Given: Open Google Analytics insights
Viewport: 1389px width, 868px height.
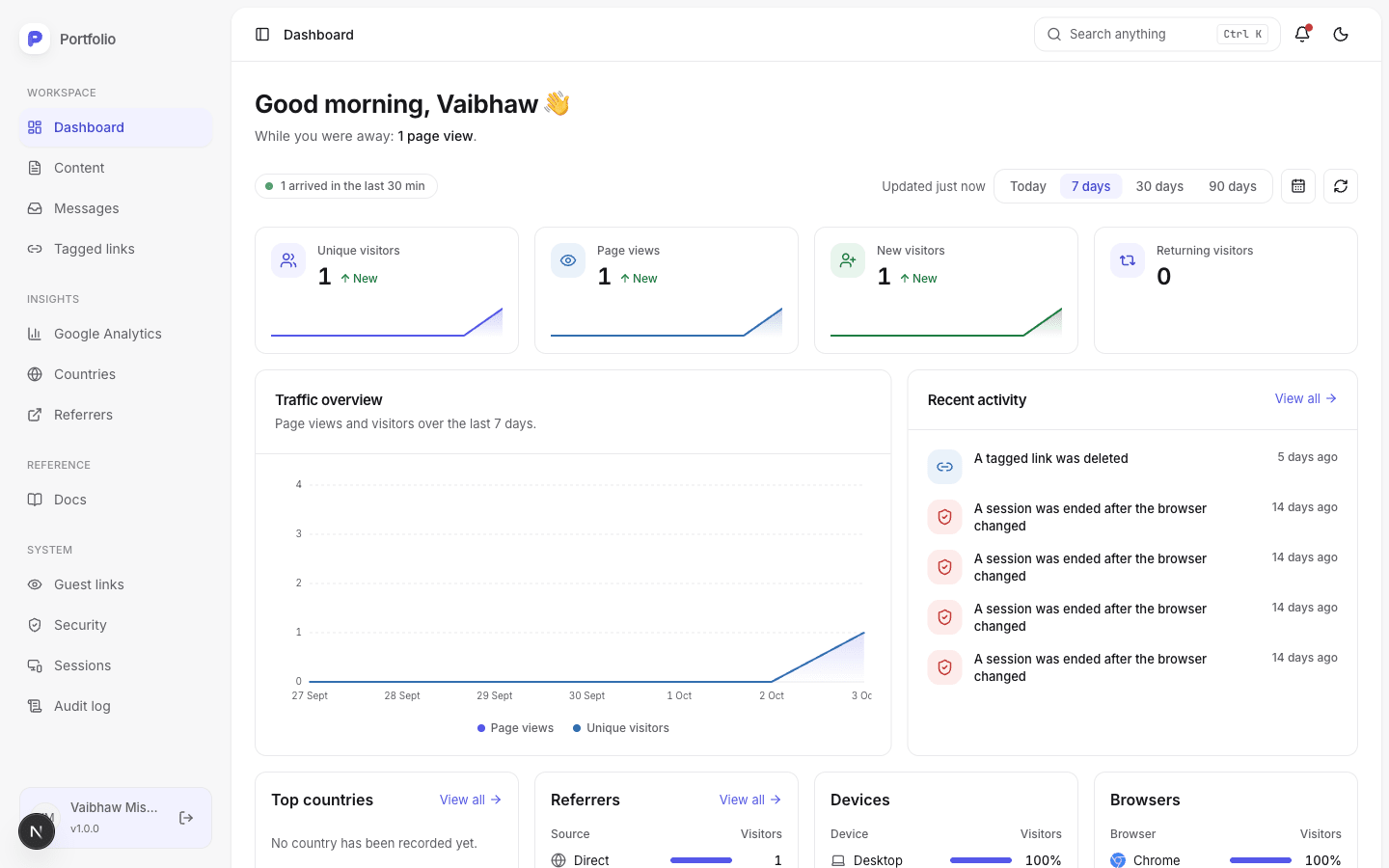Looking at the screenshot, I should point(116,334).
